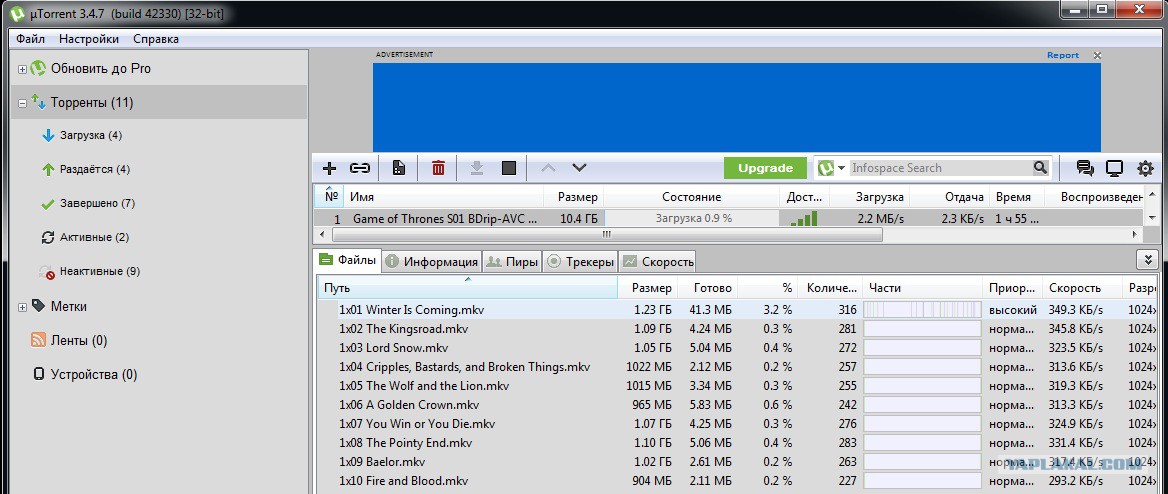
Task: Switch to the Файлы tab
Action: coord(349,260)
